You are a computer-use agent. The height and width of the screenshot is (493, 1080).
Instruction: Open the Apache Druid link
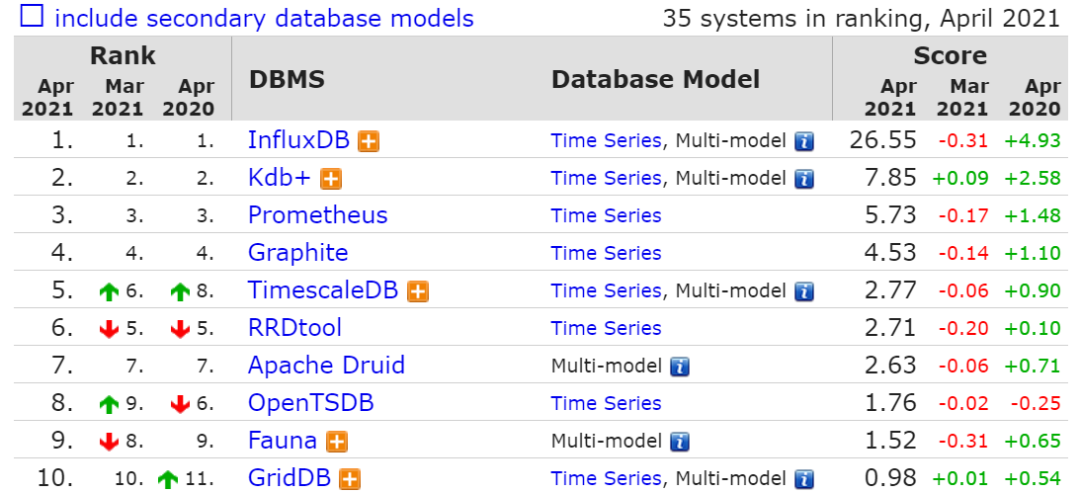click(326, 366)
